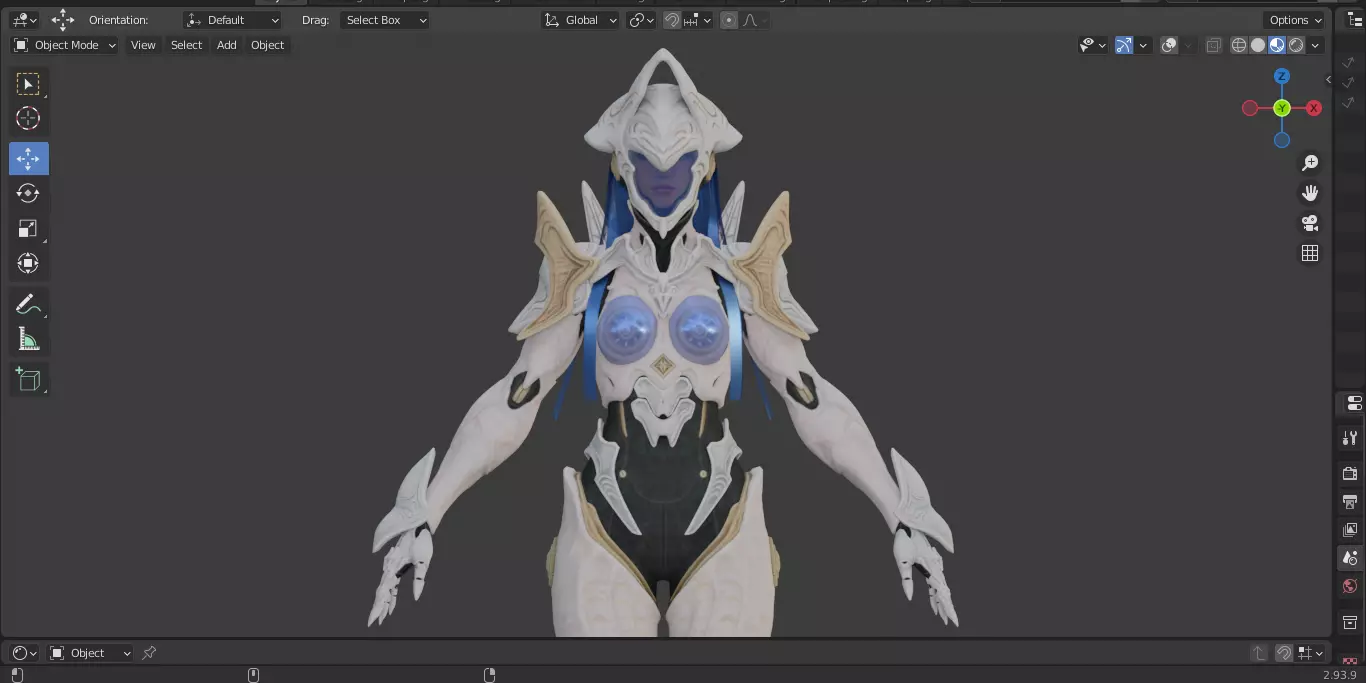The width and height of the screenshot is (1366, 683).
Task: Click the red X axis on navigation gizmo
Action: (x=1314, y=108)
